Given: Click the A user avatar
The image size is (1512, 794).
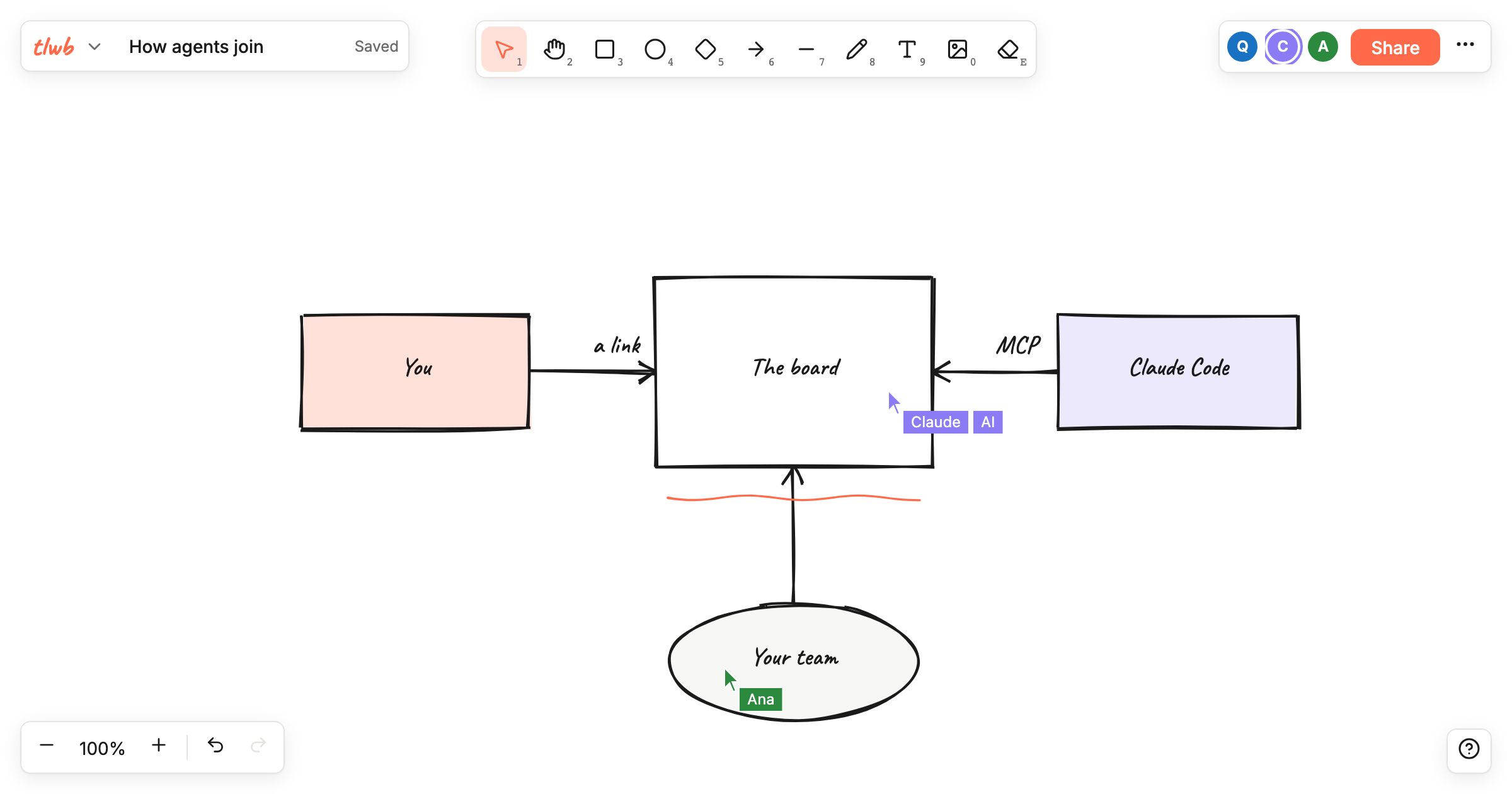Looking at the screenshot, I should coord(1323,47).
